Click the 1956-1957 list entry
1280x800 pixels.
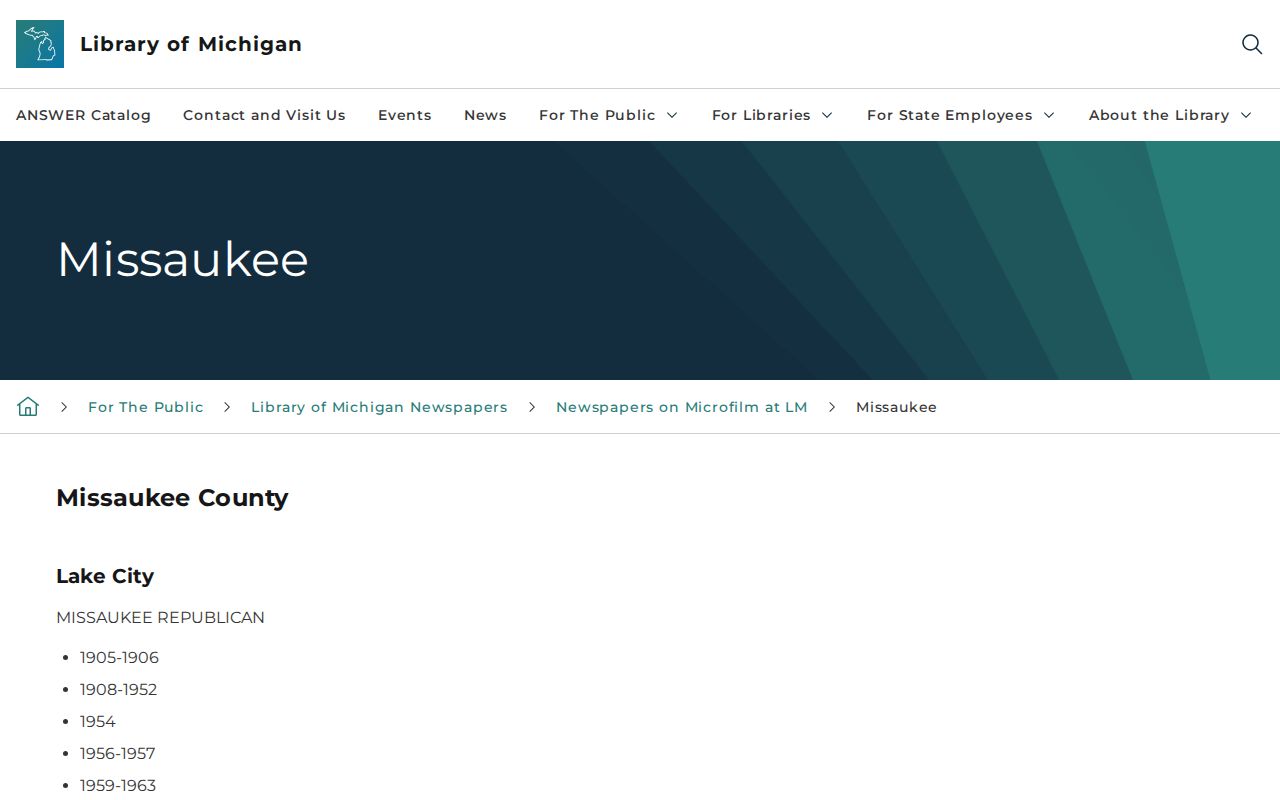click(117, 753)
